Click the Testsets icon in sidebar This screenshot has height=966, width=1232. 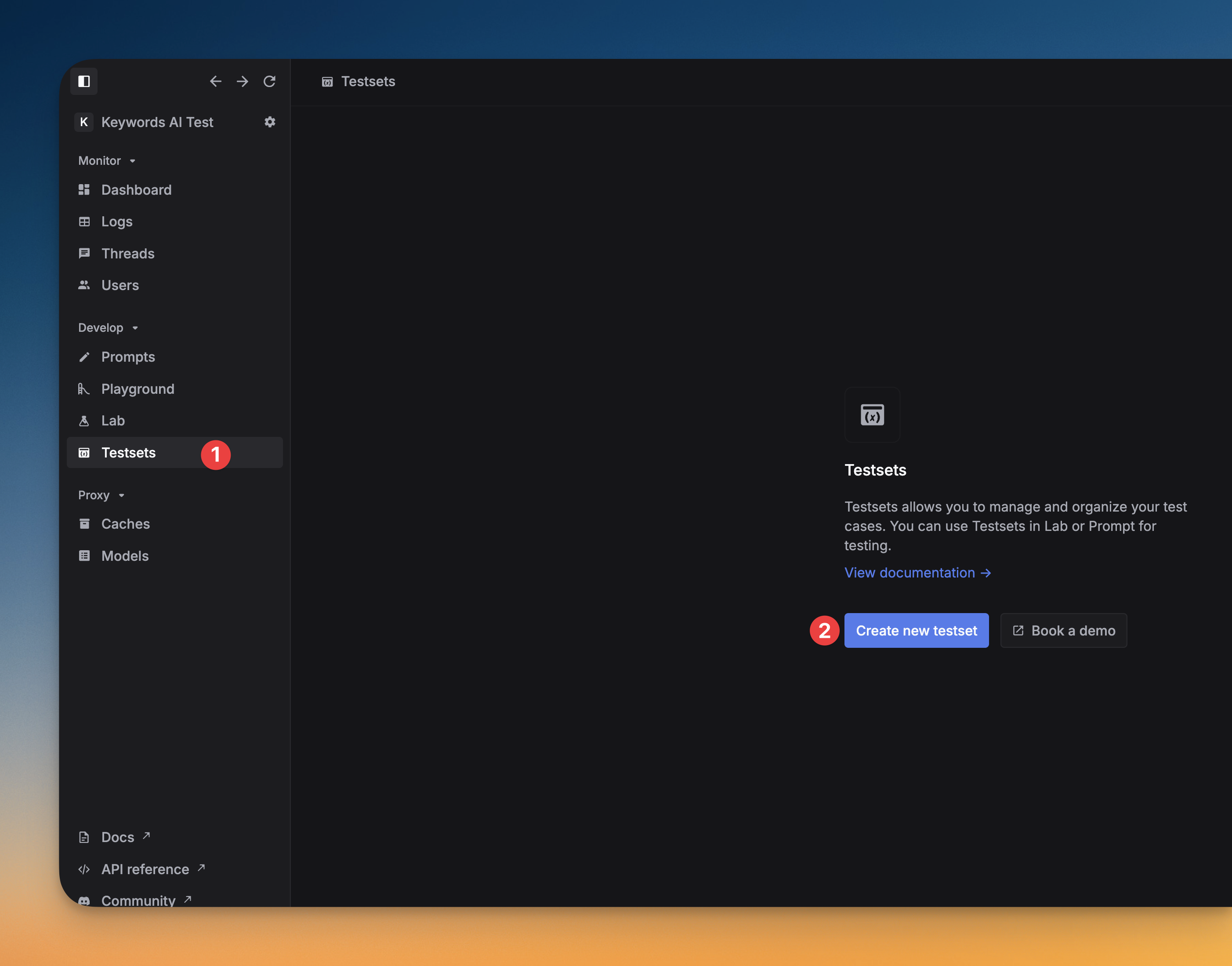pyautogui.click(x=84, y=453)
